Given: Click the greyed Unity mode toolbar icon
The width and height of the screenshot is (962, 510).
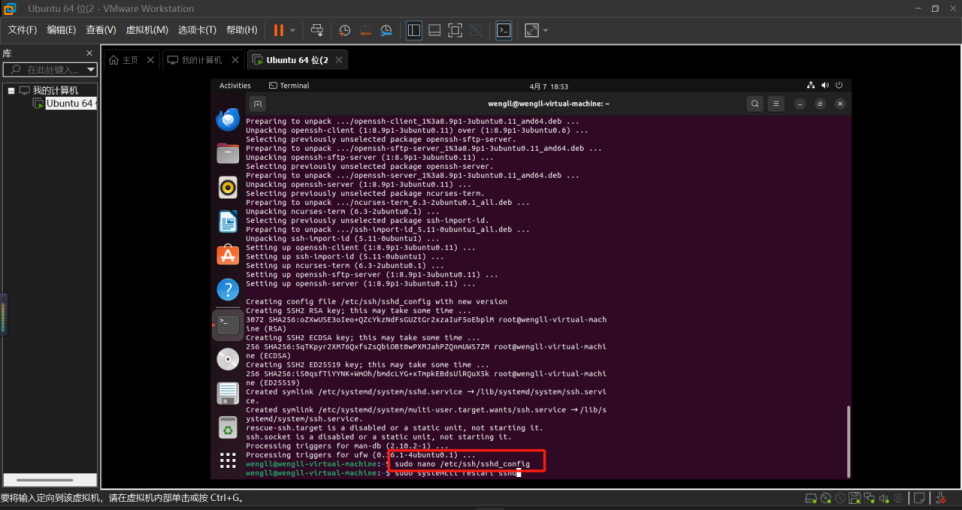Looking at the screenshot, I should [x=475, y=30].
